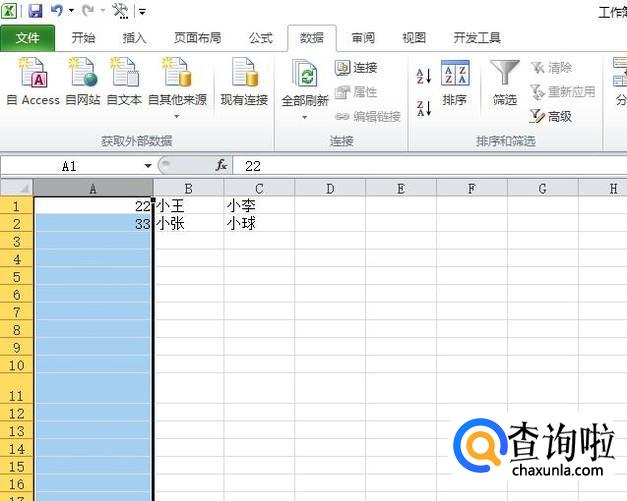Select row 11 header

pos(16,388)
